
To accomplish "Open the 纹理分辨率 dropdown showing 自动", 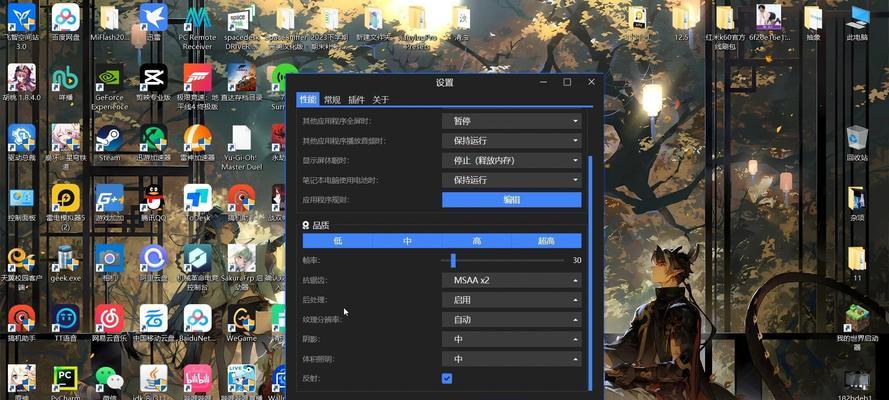I will [511, 320].
